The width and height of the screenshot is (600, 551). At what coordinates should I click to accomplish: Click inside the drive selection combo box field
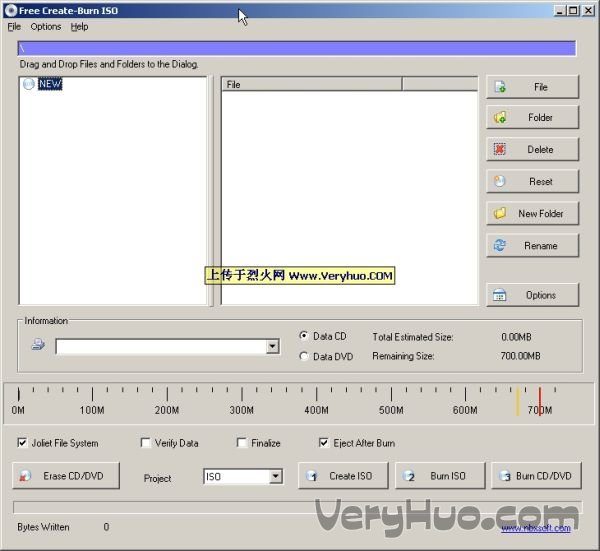point(161,346)
